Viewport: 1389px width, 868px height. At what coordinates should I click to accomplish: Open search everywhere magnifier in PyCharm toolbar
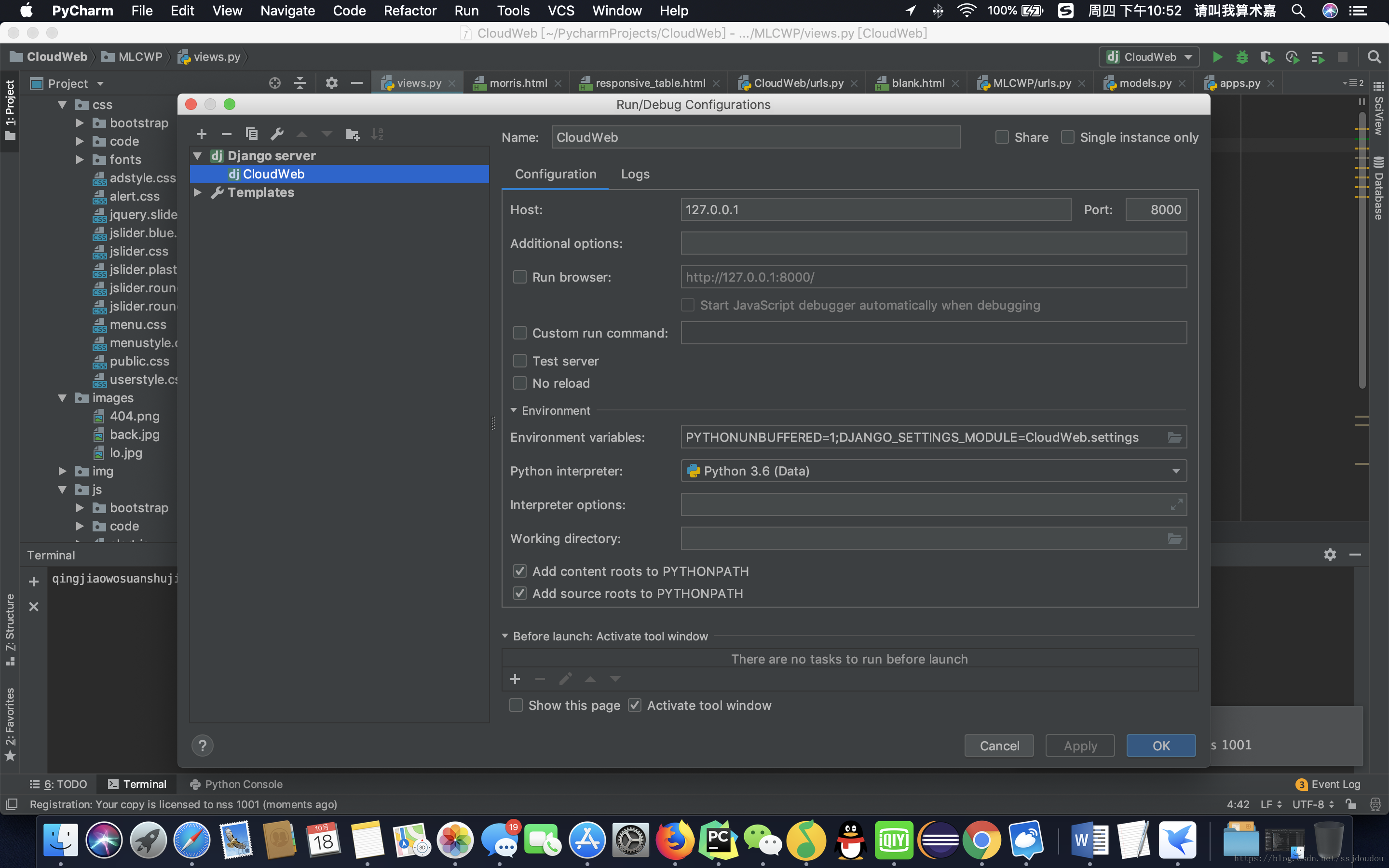pyautogui.click(x=1374, y=57)
